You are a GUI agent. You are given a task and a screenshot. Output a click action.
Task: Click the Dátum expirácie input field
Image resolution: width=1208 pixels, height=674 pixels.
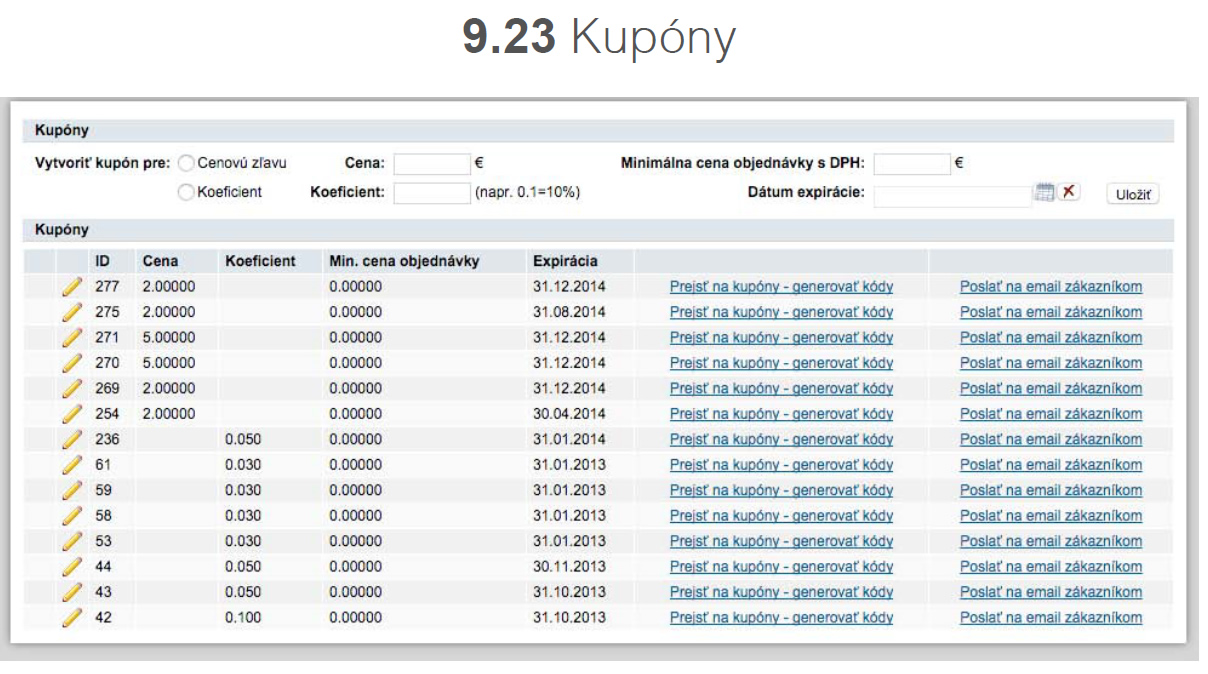click(x=951, y=194)
